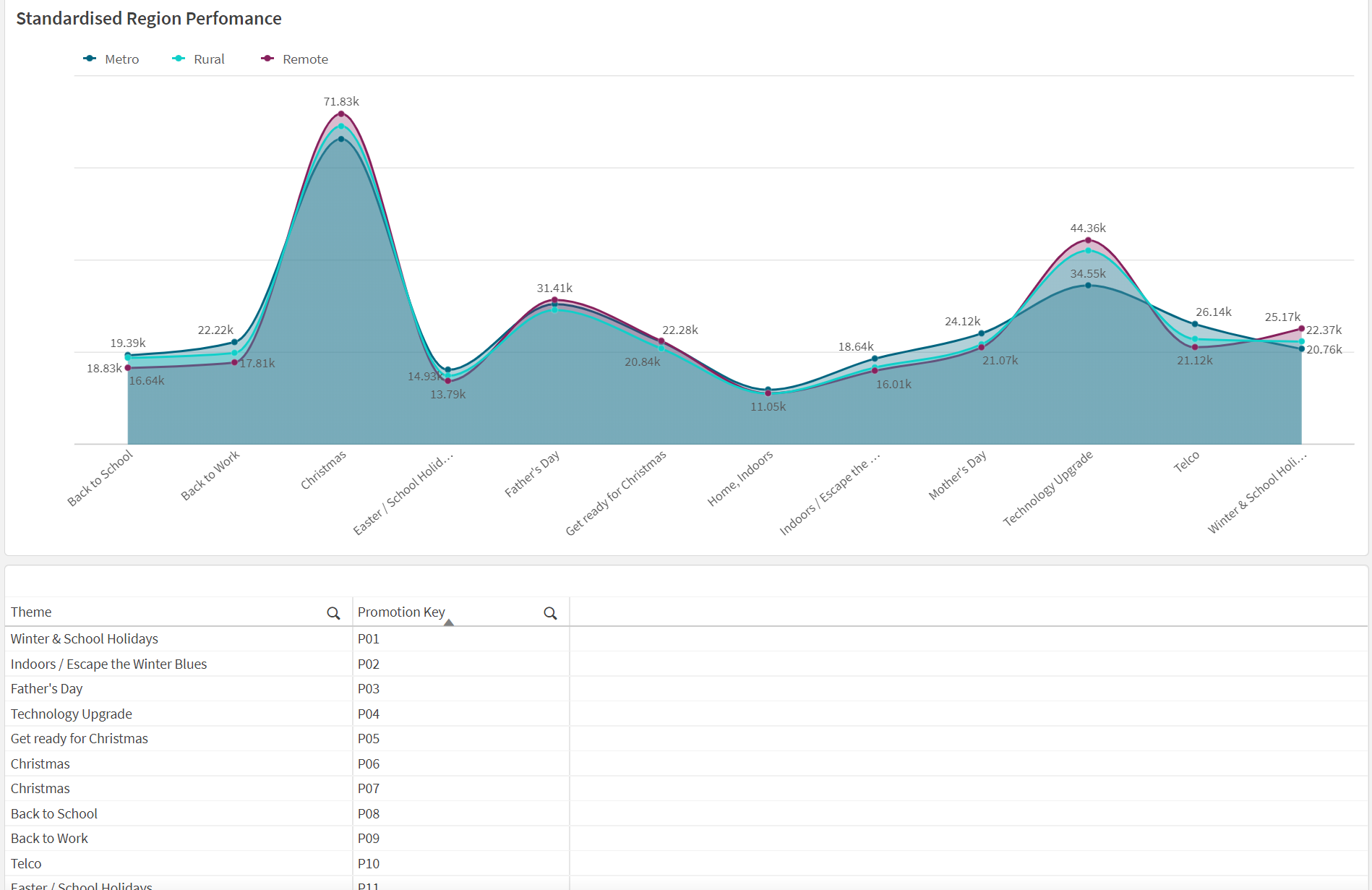Select the Christmas cell in the P07 row
This screenshot has height=890, width=1372.
(x=40, y=789)
